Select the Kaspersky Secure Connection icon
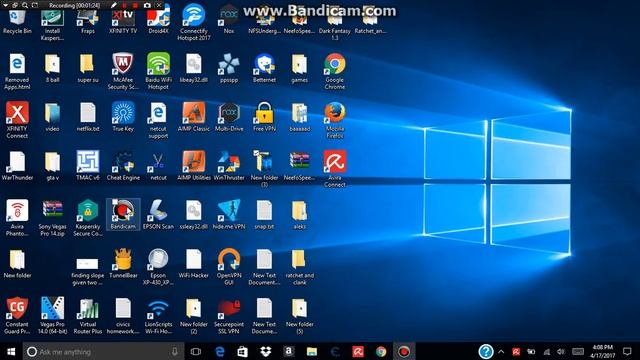 pyautogui.click(x=88, y=218)
